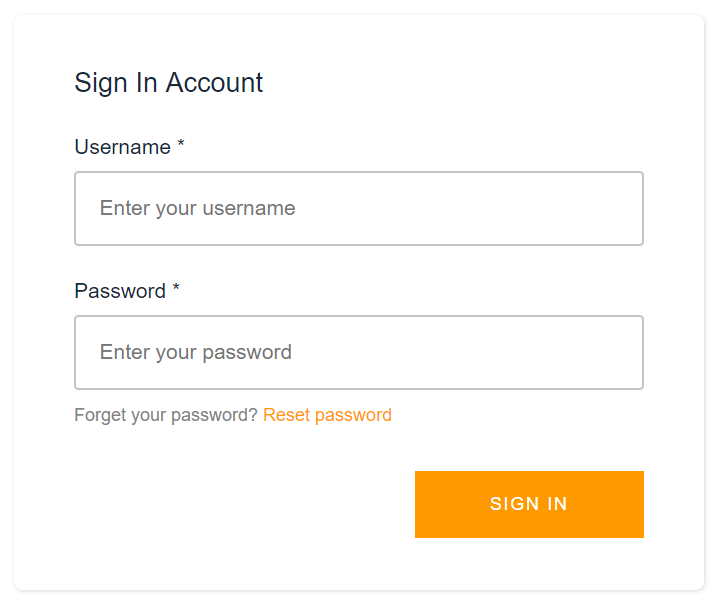Focus the Password input field

[x=358, y=352]
